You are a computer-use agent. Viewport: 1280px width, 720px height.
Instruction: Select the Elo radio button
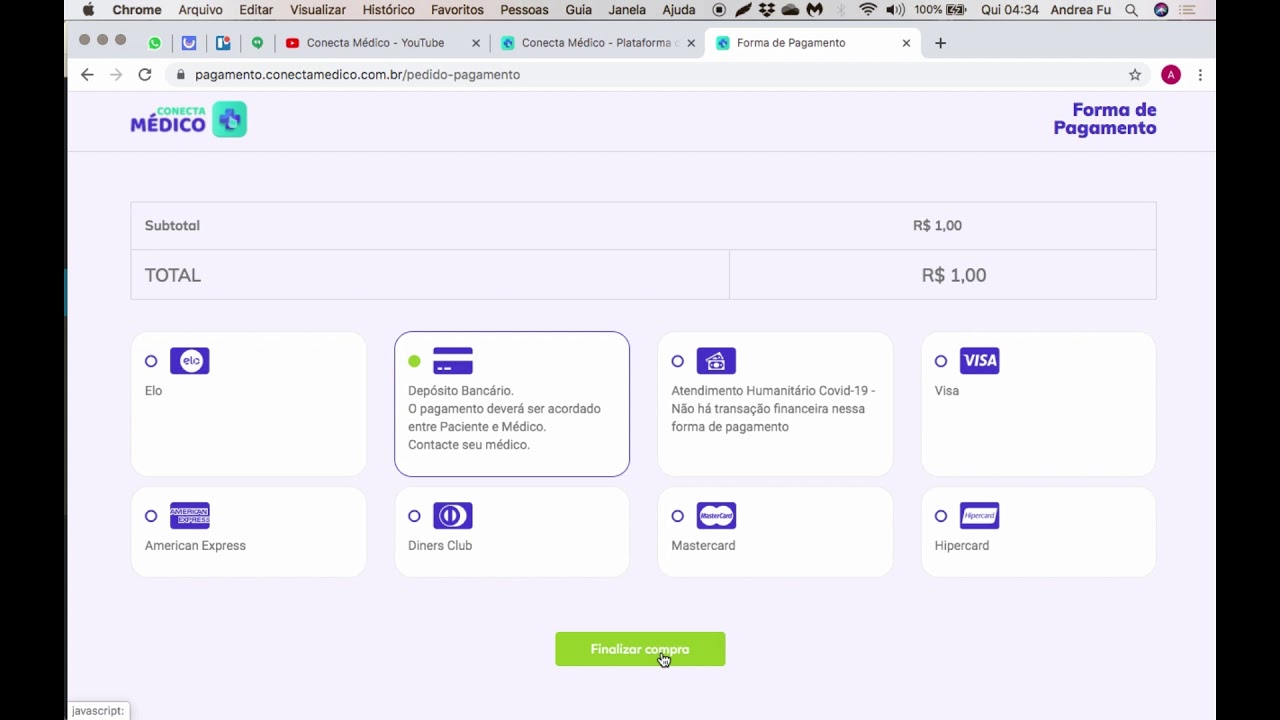[151, 361]
